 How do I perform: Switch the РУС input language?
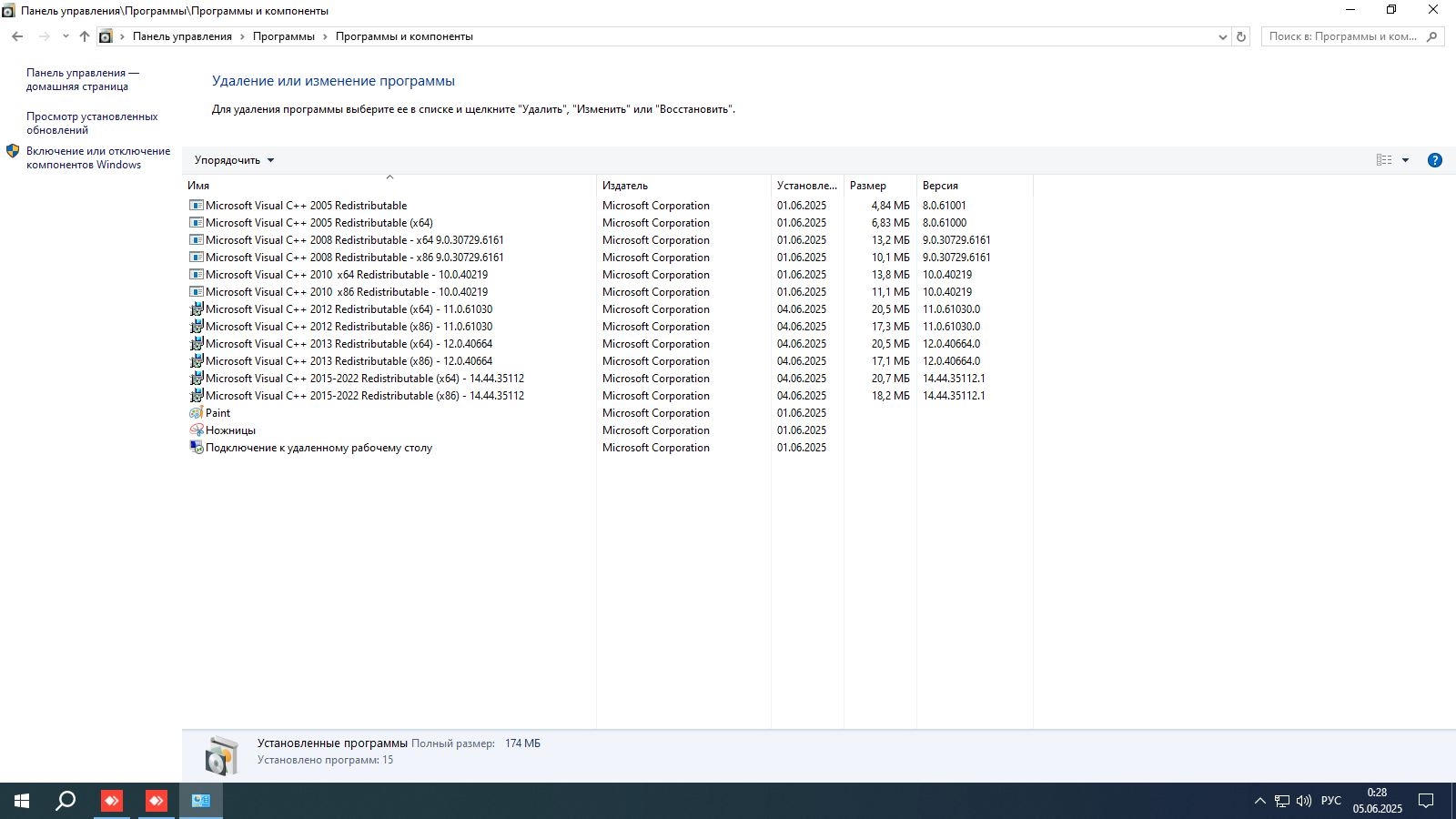coord(1331,801)
